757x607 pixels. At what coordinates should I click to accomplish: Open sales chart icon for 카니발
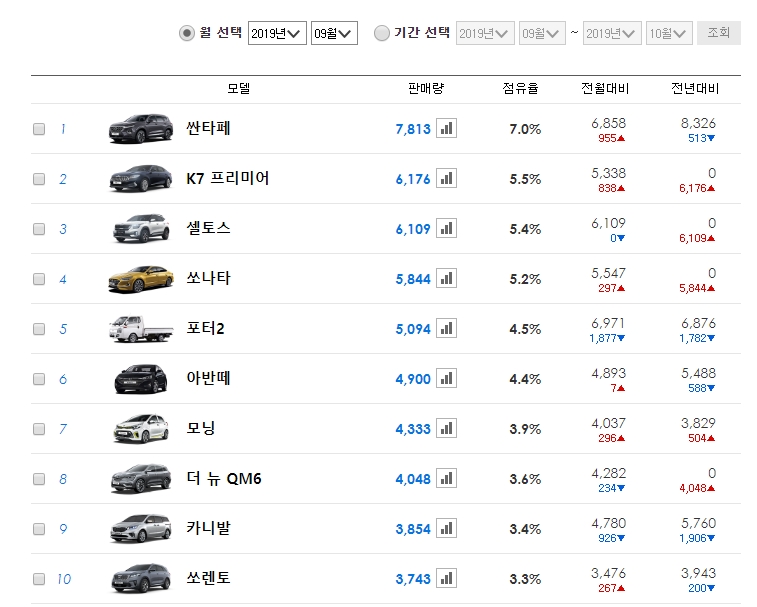446,528
